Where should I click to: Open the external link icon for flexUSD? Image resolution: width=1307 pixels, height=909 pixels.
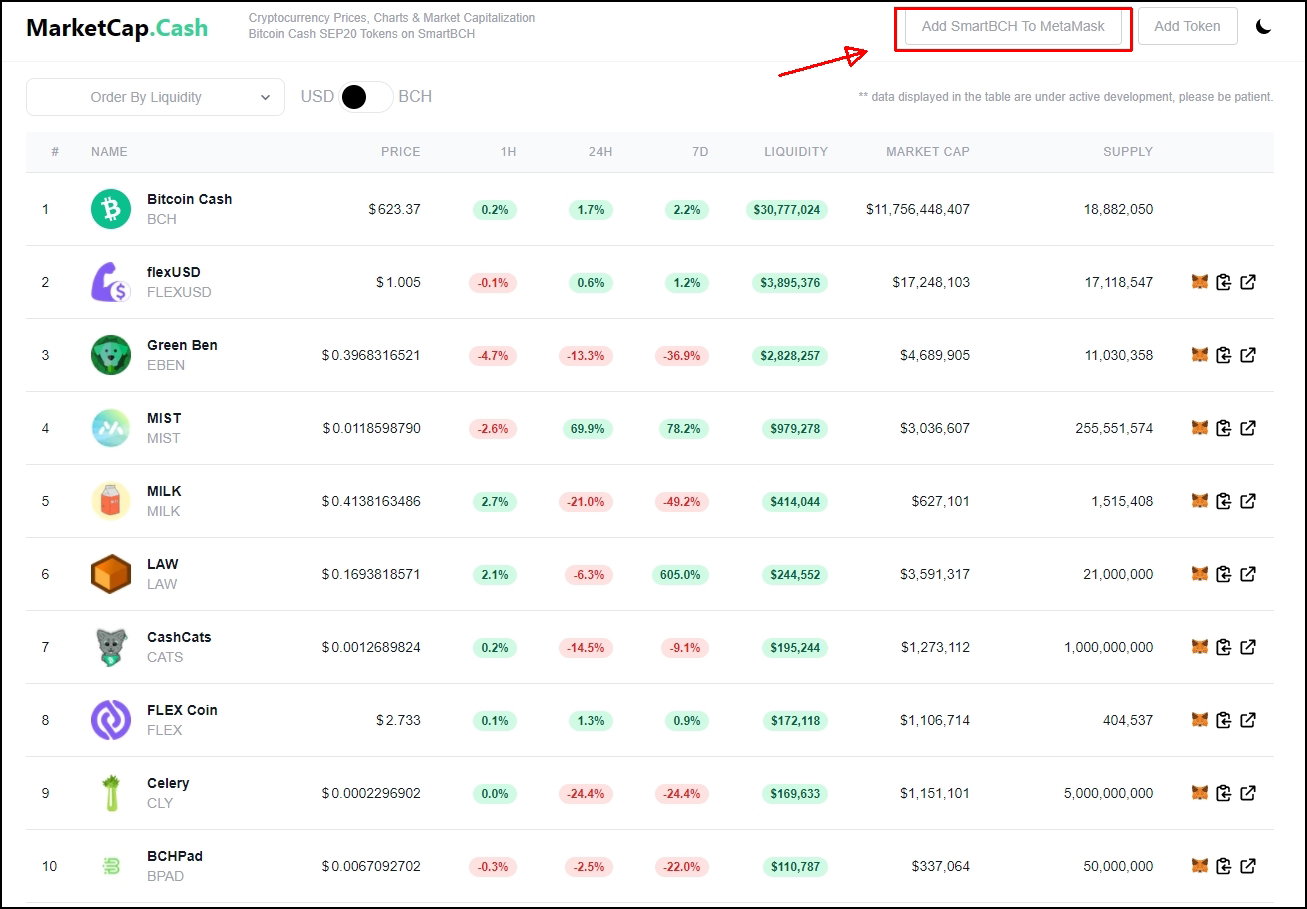pyautogui.click(x=1248, y=282)
